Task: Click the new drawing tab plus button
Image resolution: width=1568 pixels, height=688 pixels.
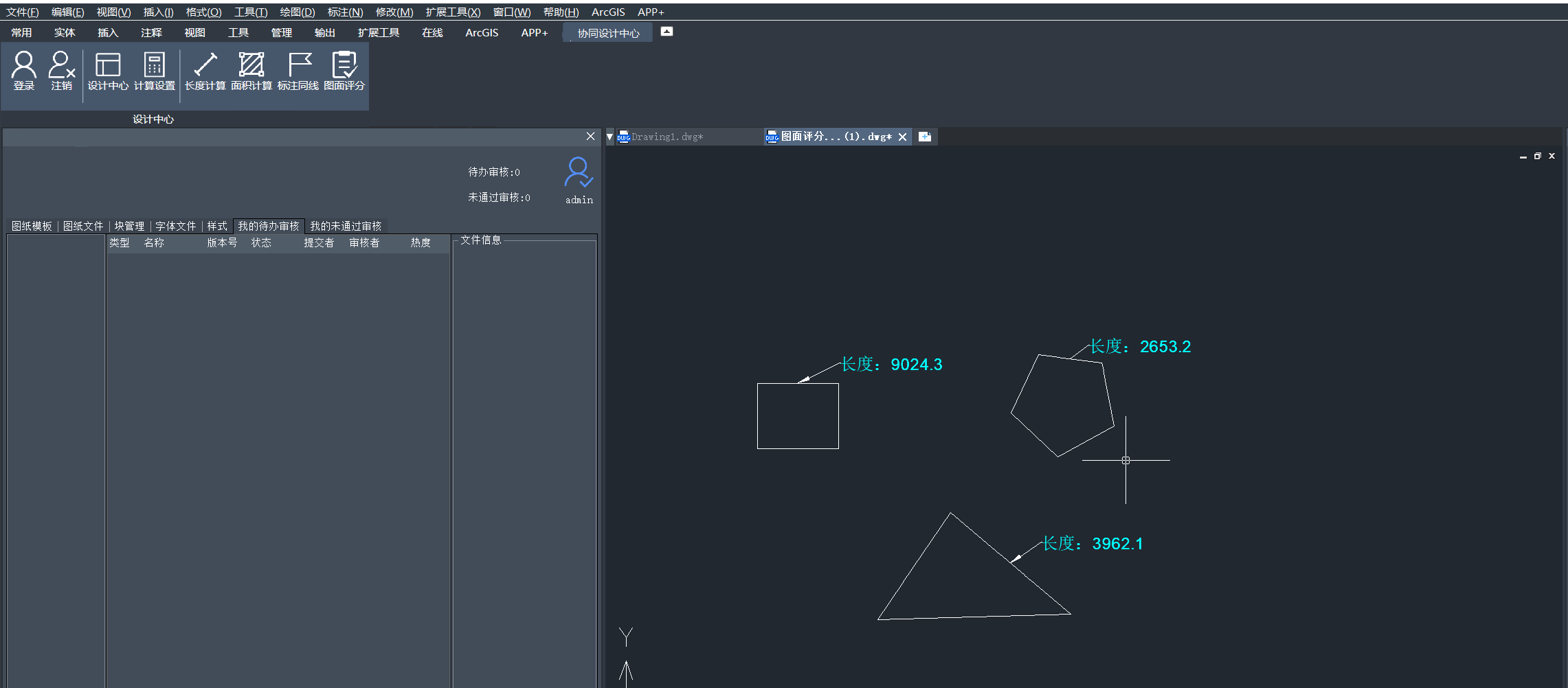Action: [925, 137]
